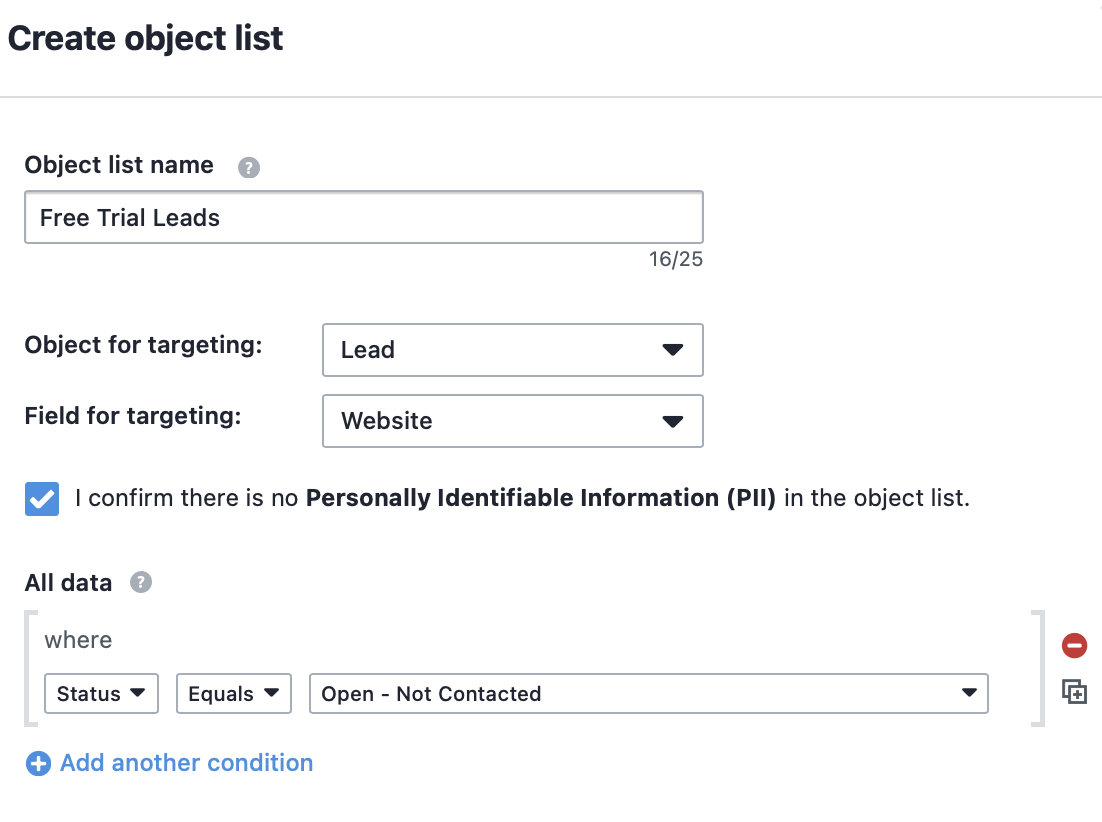The width and height of the screenshot is (1102, 822).
Task: Open the Open - Not Contacted value dropdown
Action: coord(649,693)
